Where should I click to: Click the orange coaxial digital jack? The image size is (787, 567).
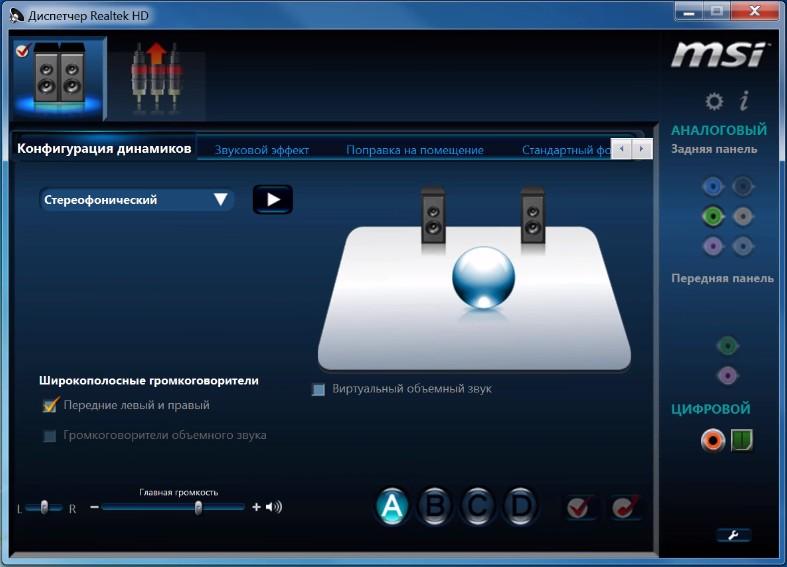(713, 441)
